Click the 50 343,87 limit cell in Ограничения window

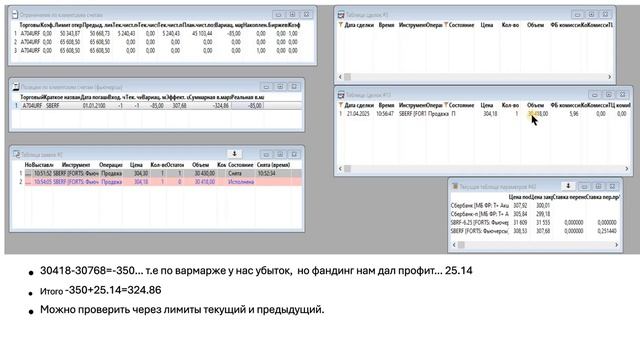70,33
